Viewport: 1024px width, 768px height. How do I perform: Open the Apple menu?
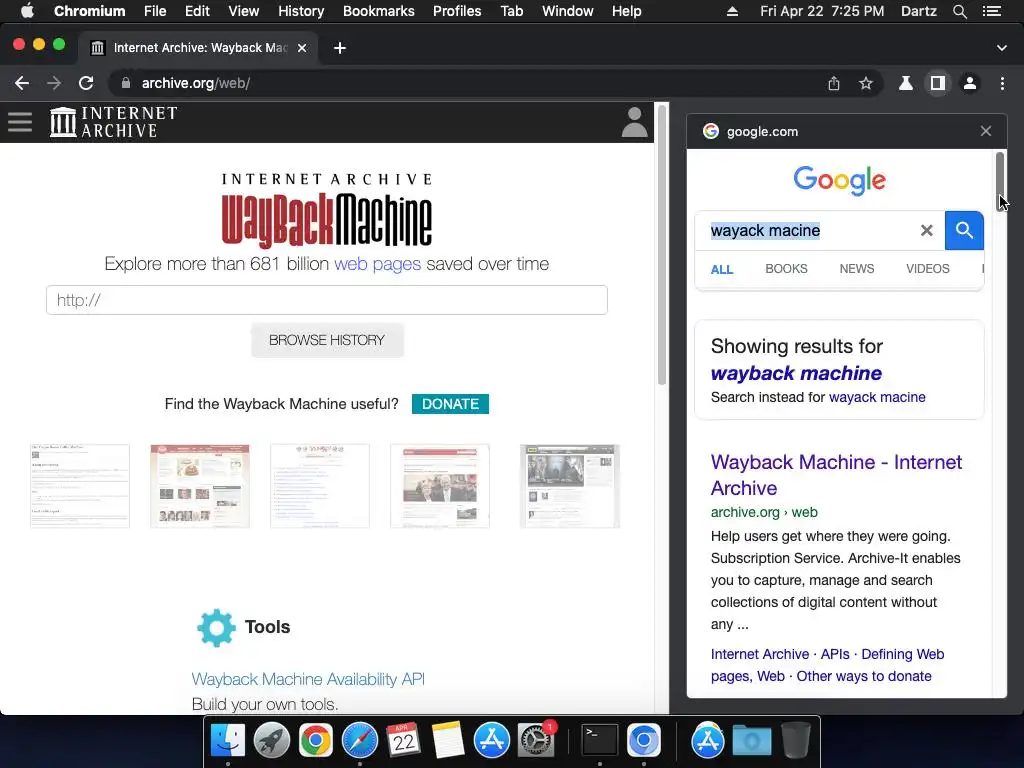(x=27, y=11)
